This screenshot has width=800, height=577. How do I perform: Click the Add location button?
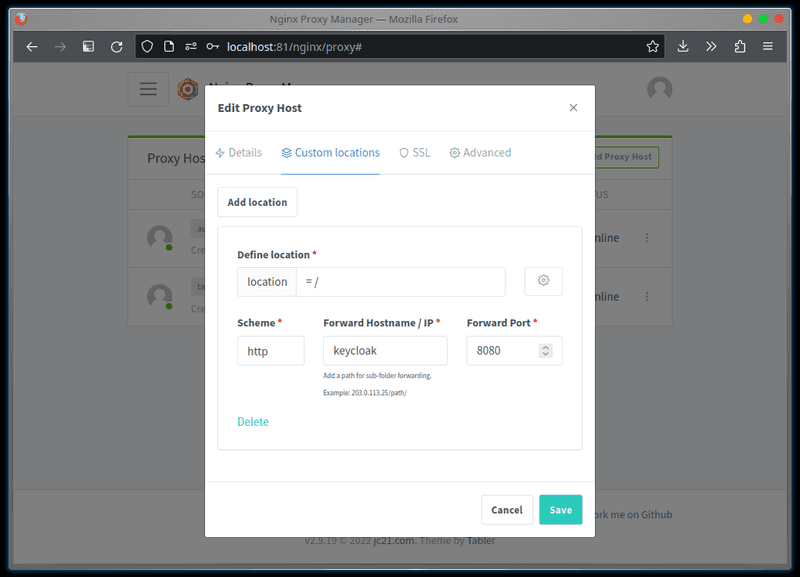(x=257, y=202)
